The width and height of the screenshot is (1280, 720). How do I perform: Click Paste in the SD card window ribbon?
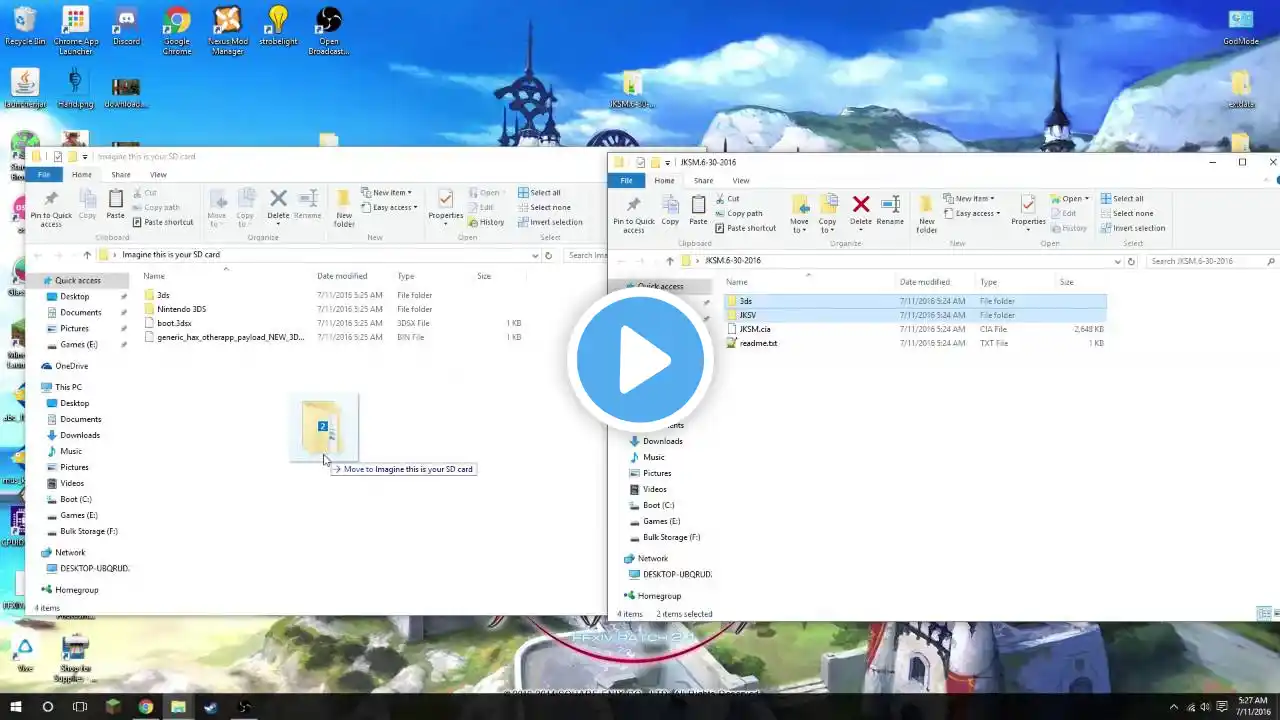pos(116,204)
